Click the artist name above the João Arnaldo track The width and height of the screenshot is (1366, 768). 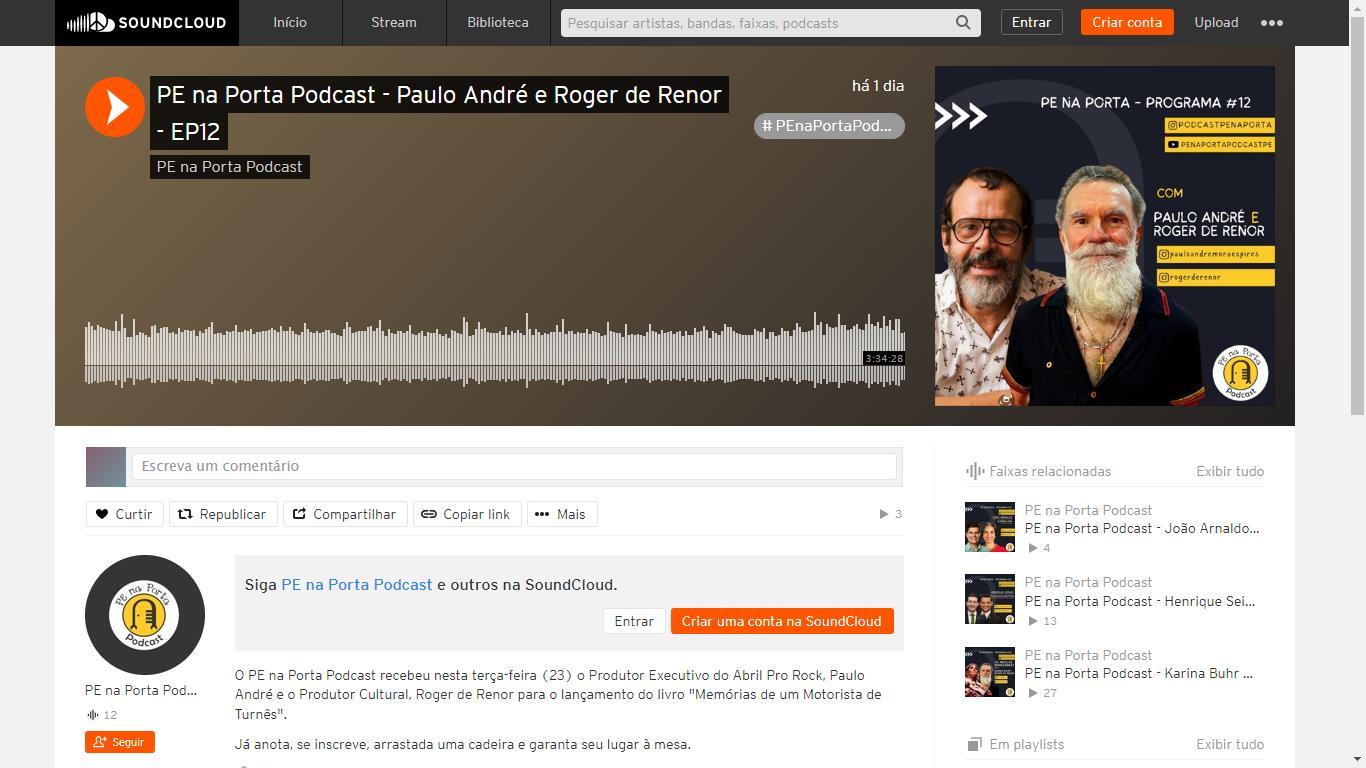tap(1088, 510)
